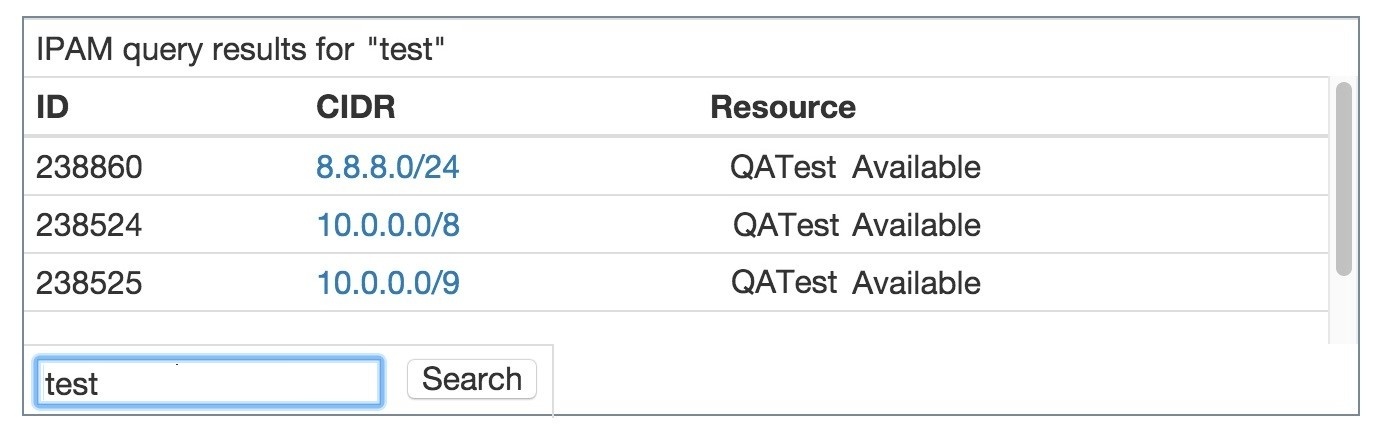The height and width of the screenshot is (432, 1380).
Task: Click the ID column header
Action: (52, 107)
